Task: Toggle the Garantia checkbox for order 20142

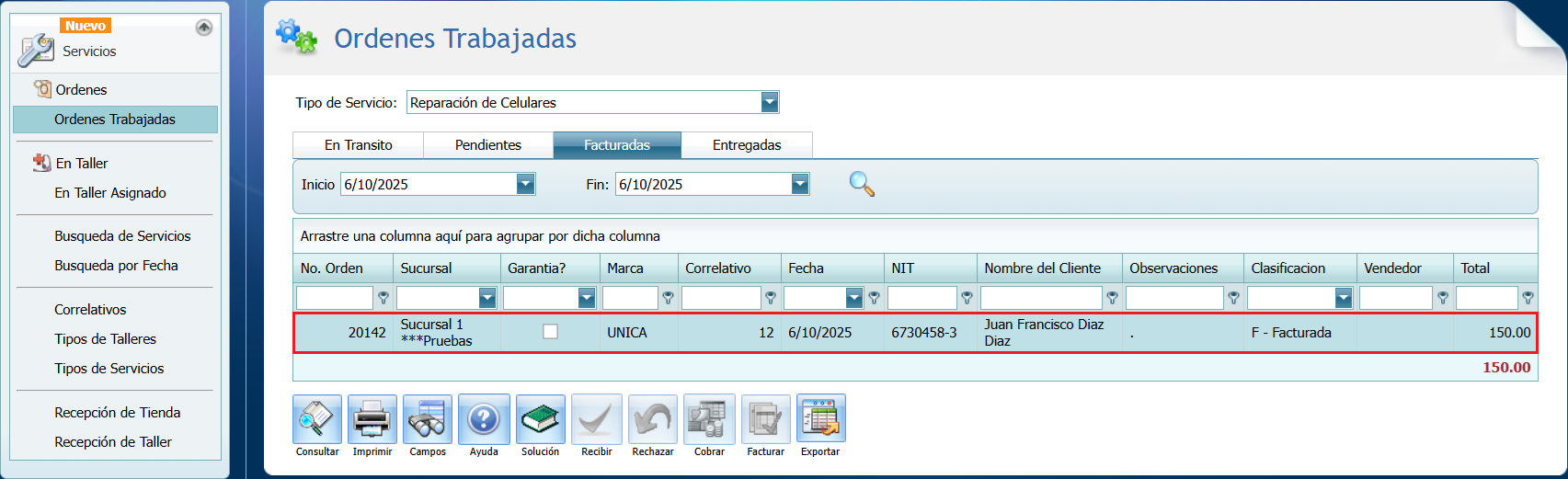Action: [x=550, y=332]
